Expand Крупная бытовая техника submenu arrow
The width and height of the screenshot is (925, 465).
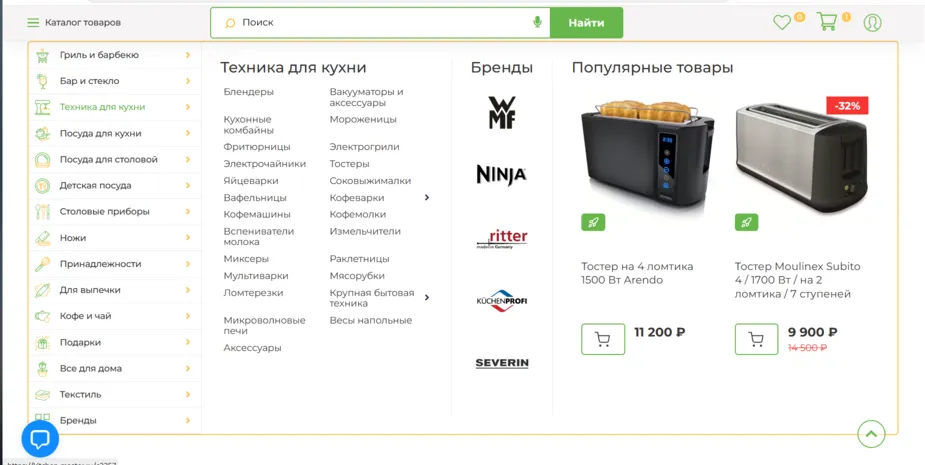(x=427, y=297)
